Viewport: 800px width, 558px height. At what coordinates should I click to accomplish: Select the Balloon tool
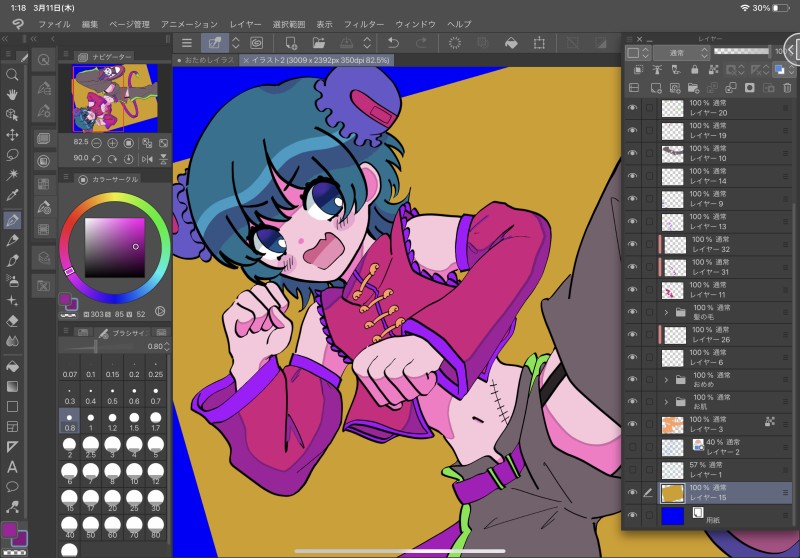click(x=12, y=487)
